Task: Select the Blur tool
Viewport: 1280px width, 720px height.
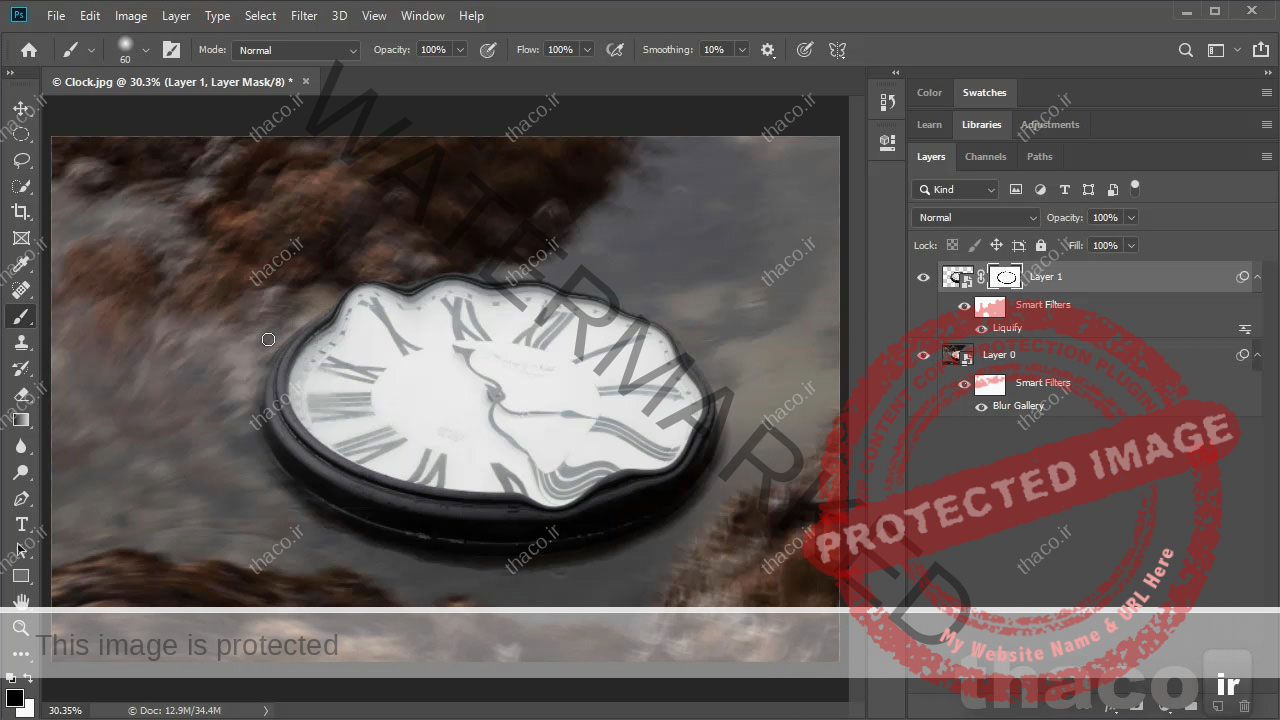Action: coord(21,446)
